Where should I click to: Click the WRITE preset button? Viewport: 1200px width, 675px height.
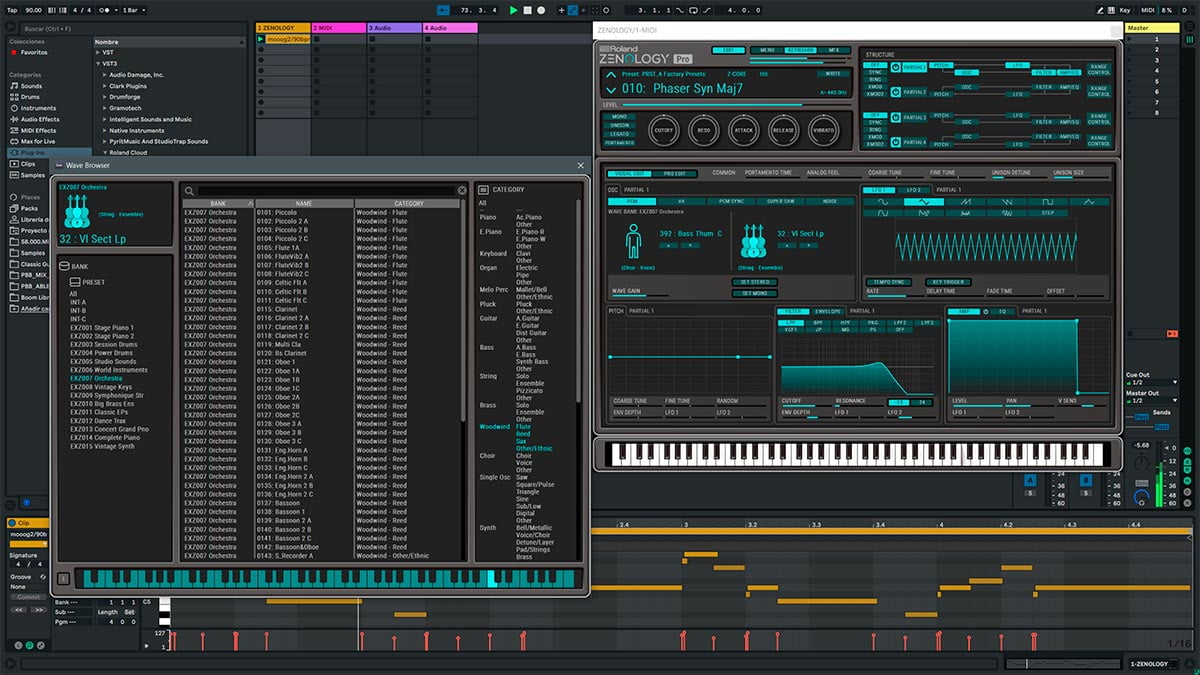pyautogui.click(x=832, y=73)
